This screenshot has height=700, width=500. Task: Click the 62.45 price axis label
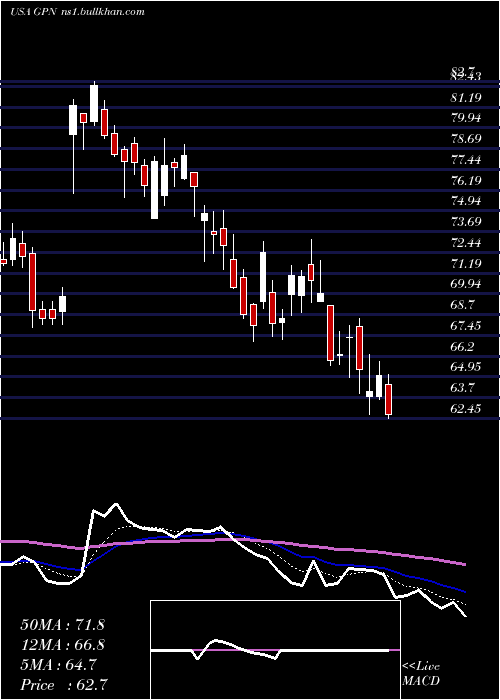point(466,408)
